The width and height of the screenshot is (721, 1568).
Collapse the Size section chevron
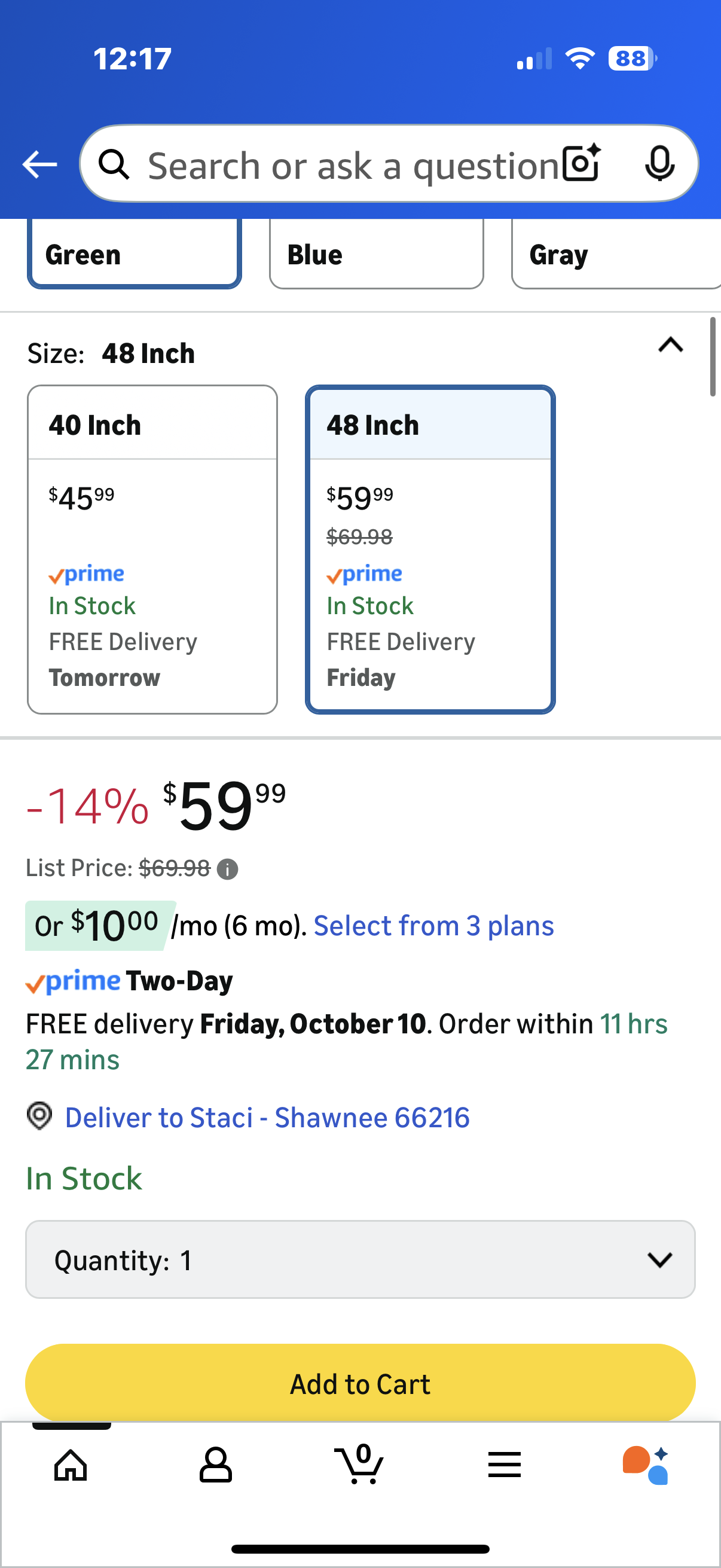point(671,345)
